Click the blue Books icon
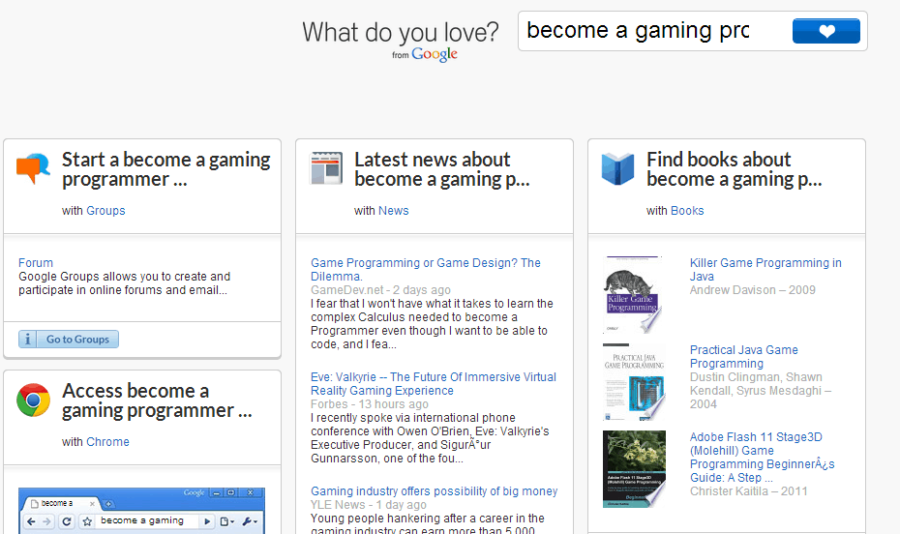This screenshot has height=534, width=900. point(617,169)
